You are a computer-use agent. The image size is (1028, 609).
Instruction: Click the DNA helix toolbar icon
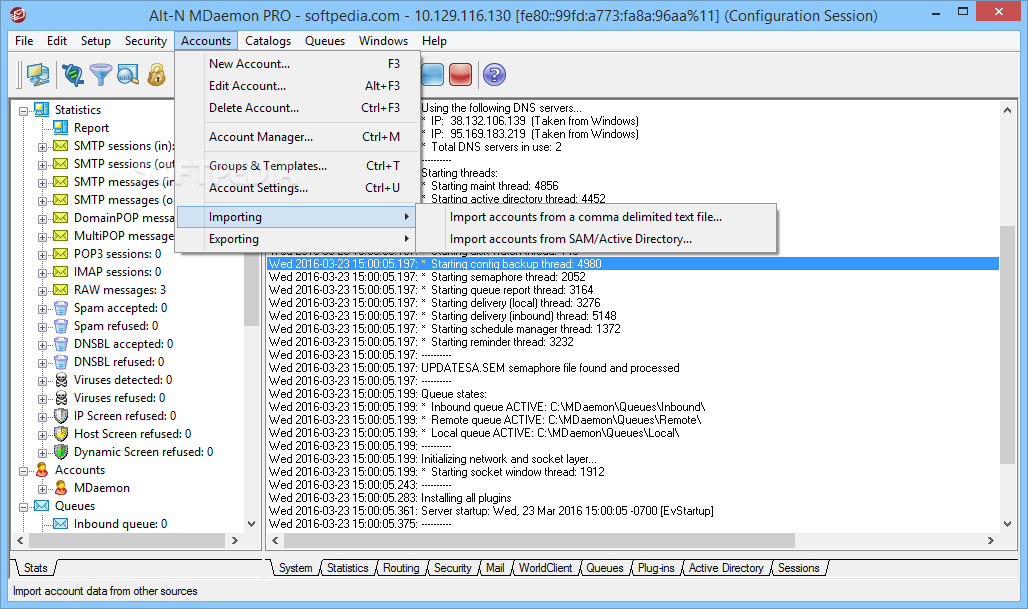(x=73, y=75)
